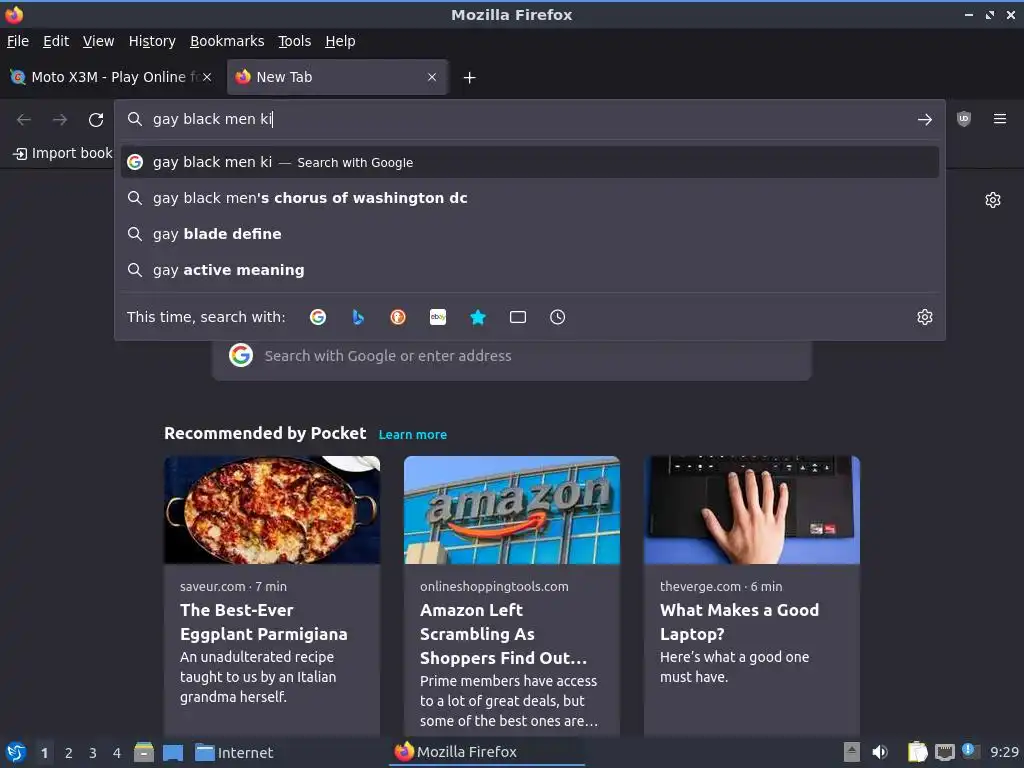1024x768 pixels.
Task: Click the Go arrow in the address bar
Action: (x=924, y=120)
